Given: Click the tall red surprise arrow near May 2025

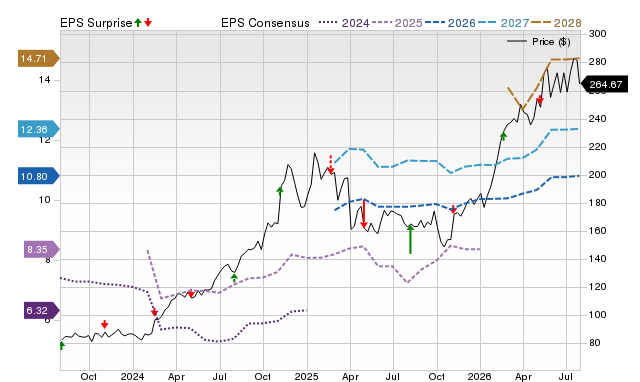Looking at the screenshot, I should [364, 213].
